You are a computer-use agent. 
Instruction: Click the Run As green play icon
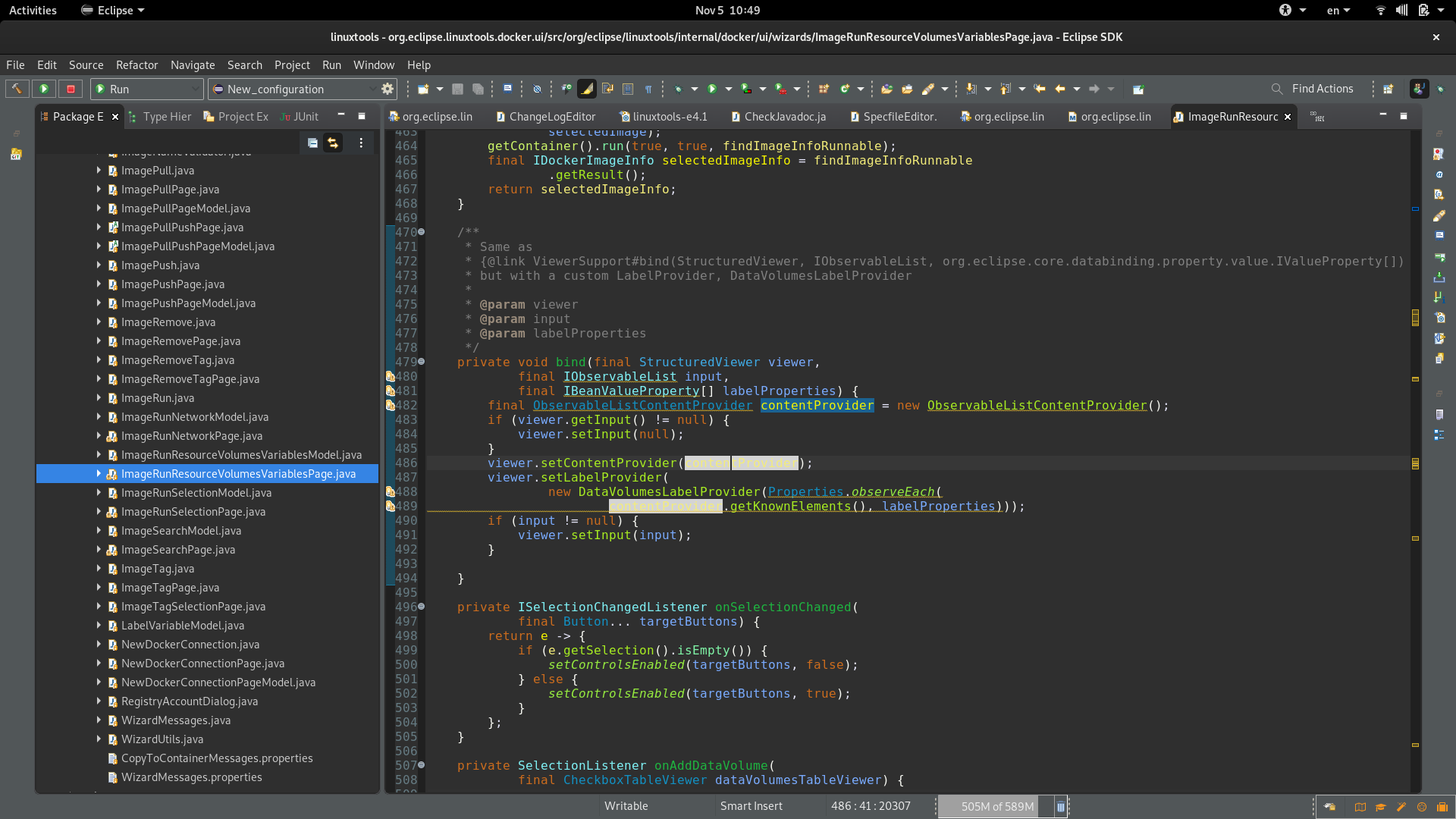point(712,89)
